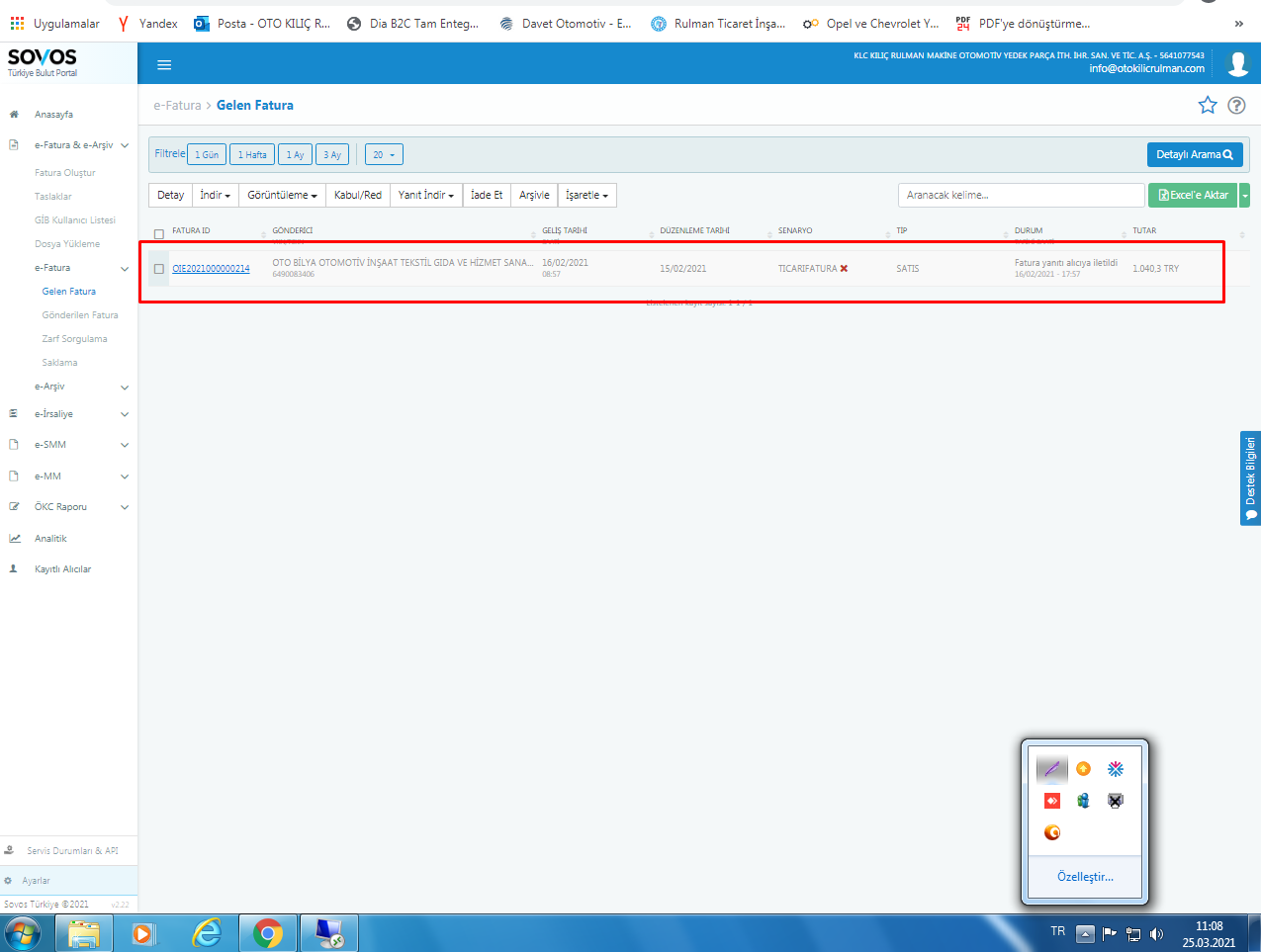Open Zarf Sorgulama menu item
Screen dimensions: 1261x952
click(x=74, y=339)
